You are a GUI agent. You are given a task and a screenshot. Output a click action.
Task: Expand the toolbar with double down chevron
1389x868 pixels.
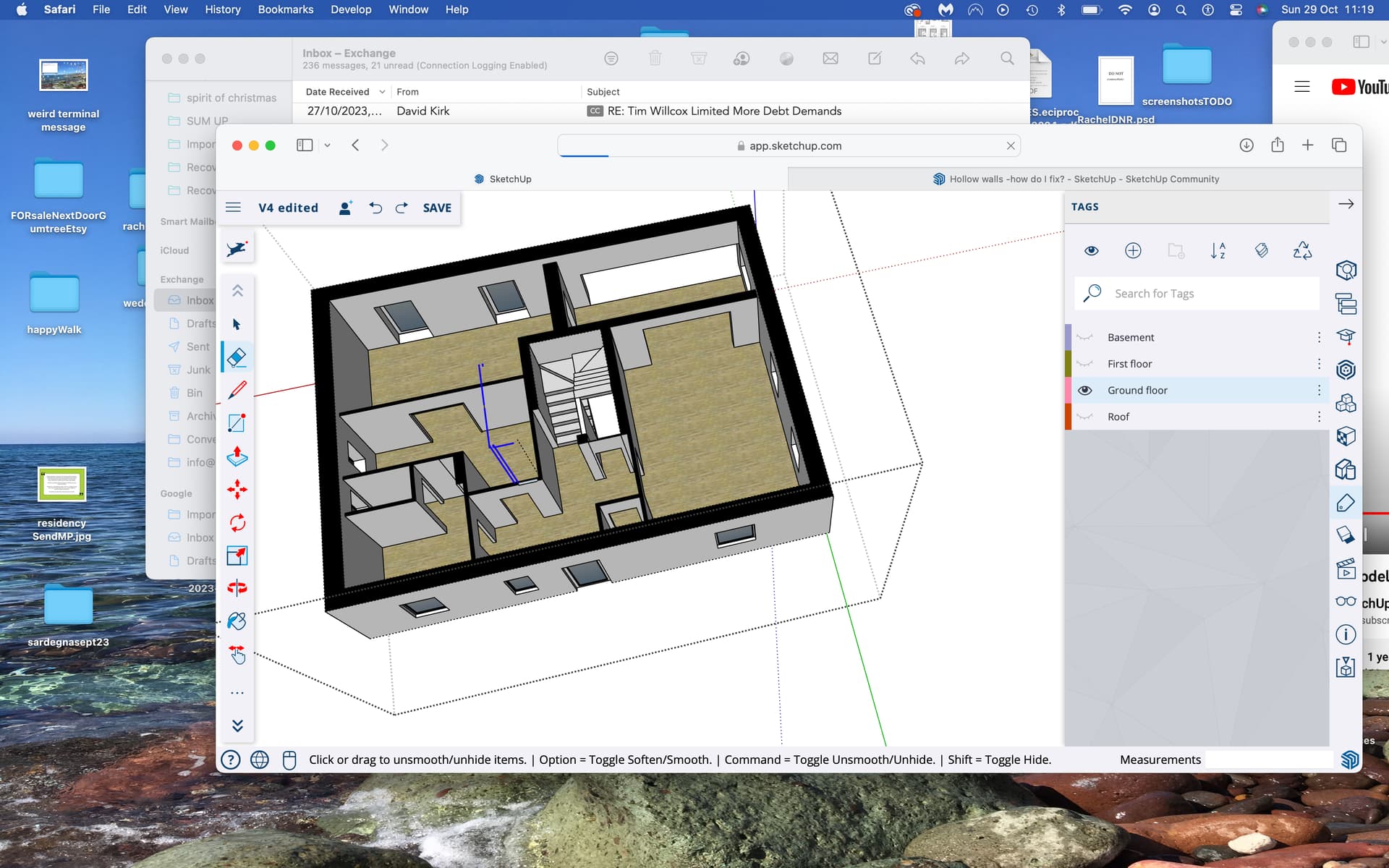click(237, 726)
